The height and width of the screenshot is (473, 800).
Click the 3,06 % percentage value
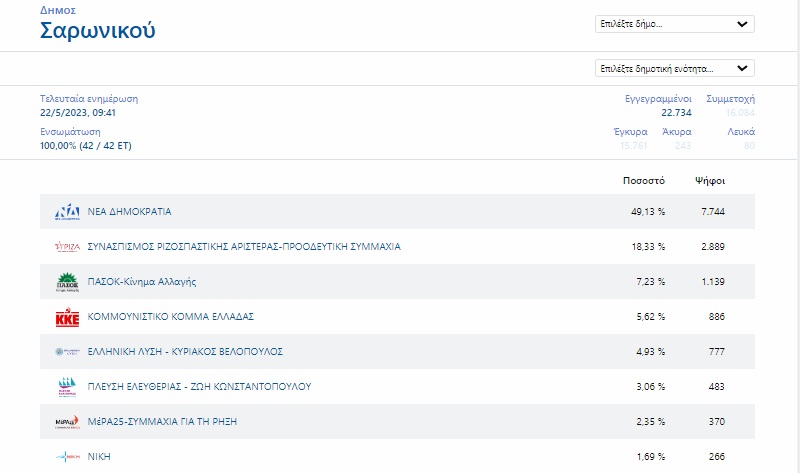click(x=651, y=387)
